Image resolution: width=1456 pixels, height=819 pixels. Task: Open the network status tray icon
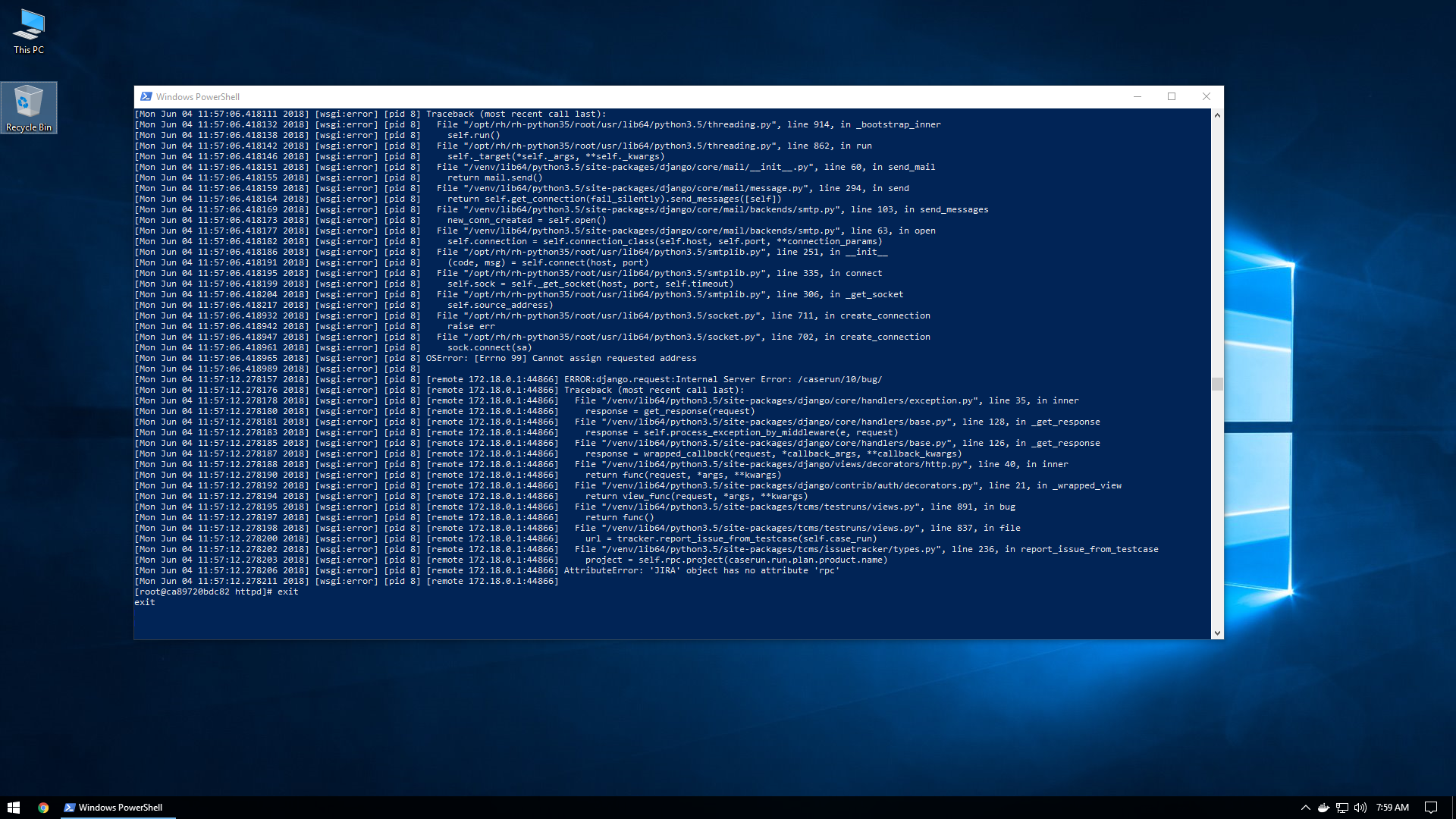[x=1342, y=808]
